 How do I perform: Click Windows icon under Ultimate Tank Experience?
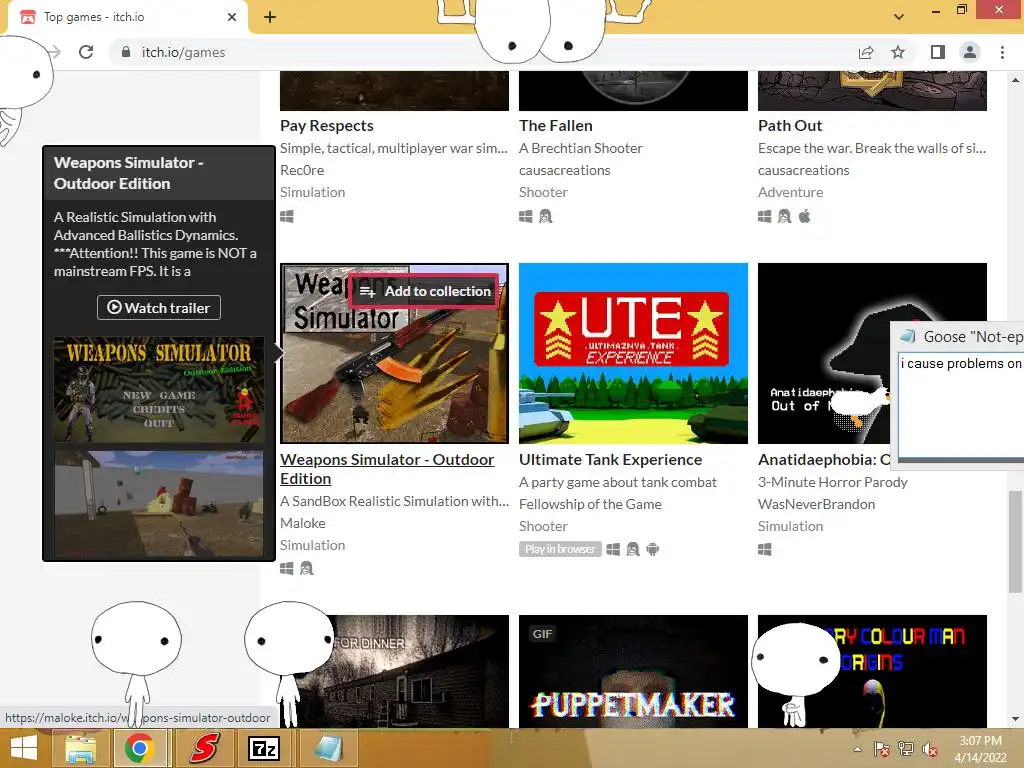pyautogui.click(x=613, y=549)
